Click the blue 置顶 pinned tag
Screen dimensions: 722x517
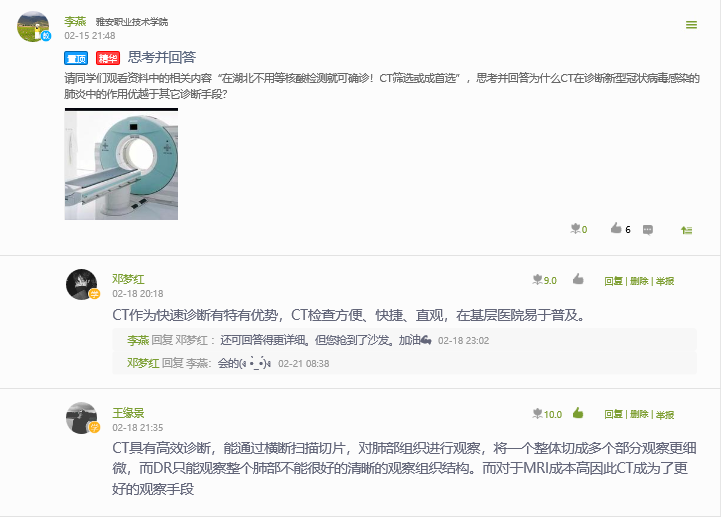click(x=76, y=58)
